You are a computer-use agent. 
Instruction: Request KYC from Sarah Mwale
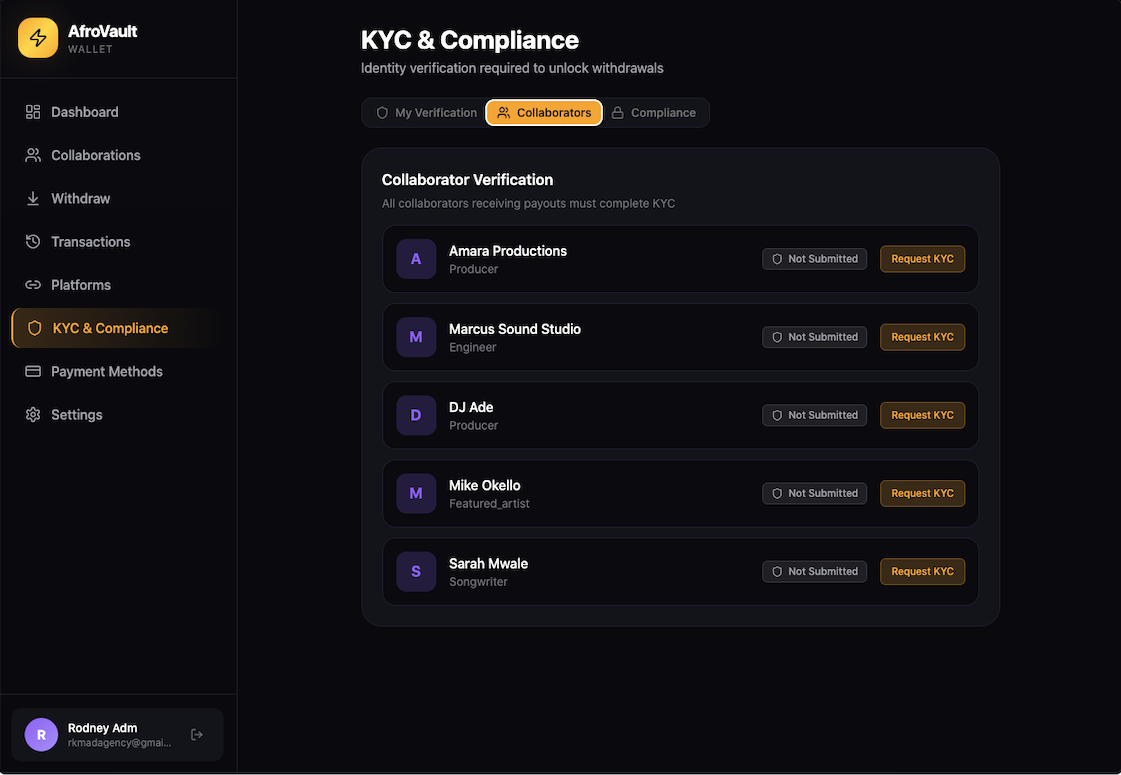[922, 571]
